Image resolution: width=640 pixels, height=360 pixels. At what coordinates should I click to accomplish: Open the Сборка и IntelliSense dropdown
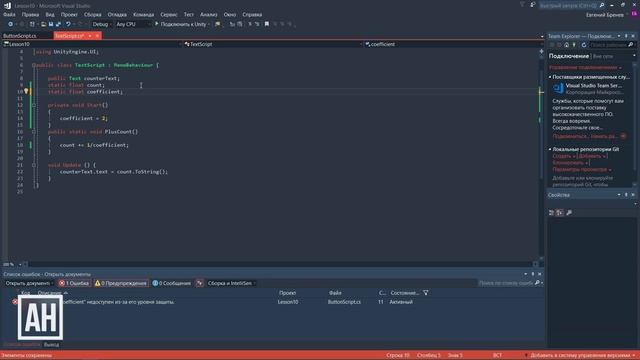(231, 283)
